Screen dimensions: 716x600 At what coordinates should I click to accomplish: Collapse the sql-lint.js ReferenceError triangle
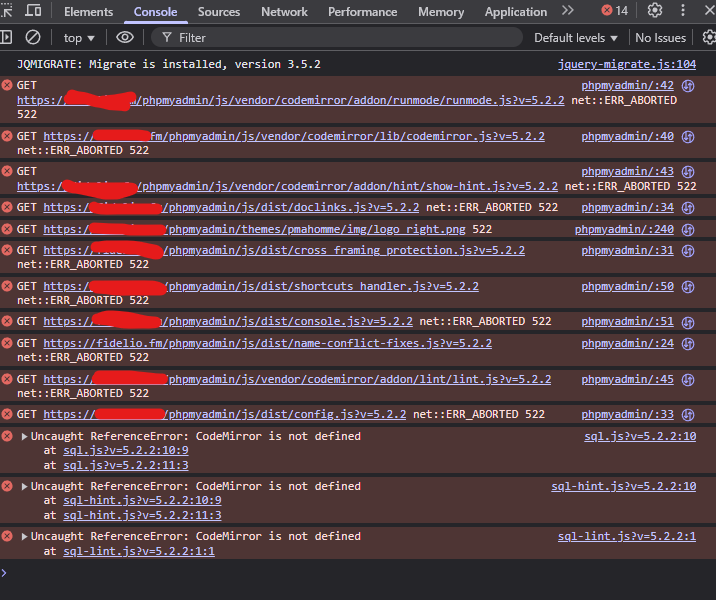(24, 537)
